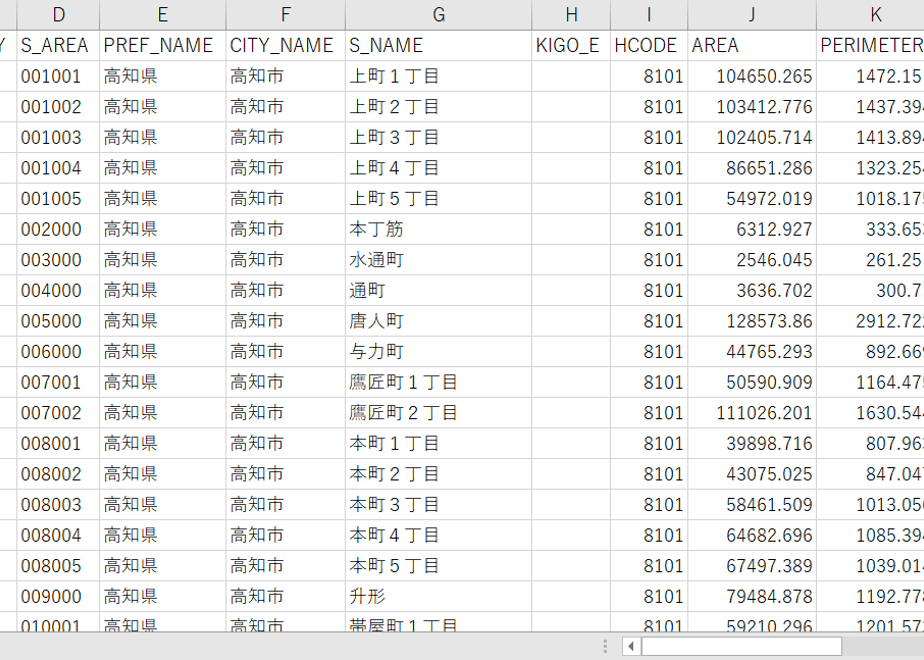Click the cell 唐人町
924x660 pixels.
click(x=438, y=321)
